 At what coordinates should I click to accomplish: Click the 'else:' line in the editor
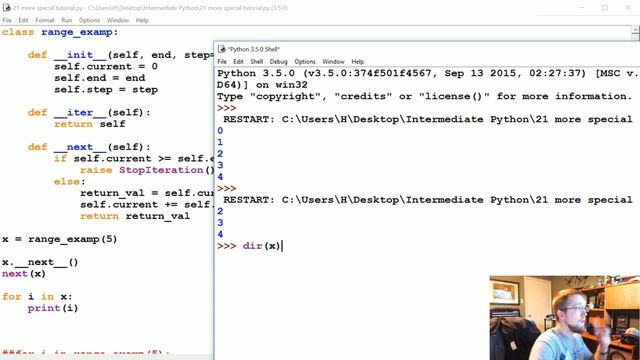tap(69, 181)
